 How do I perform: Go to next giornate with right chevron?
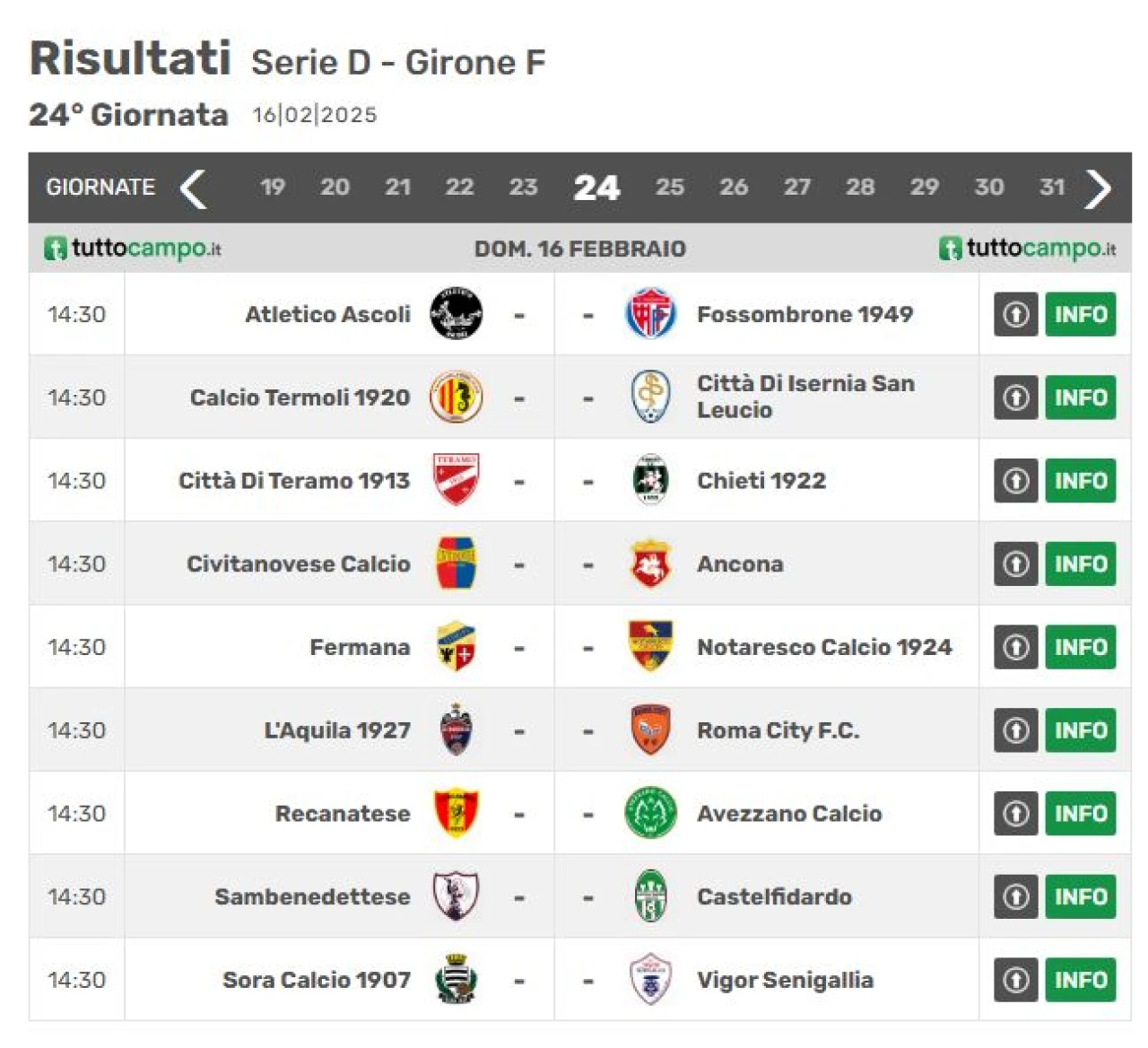[1098, 188]
